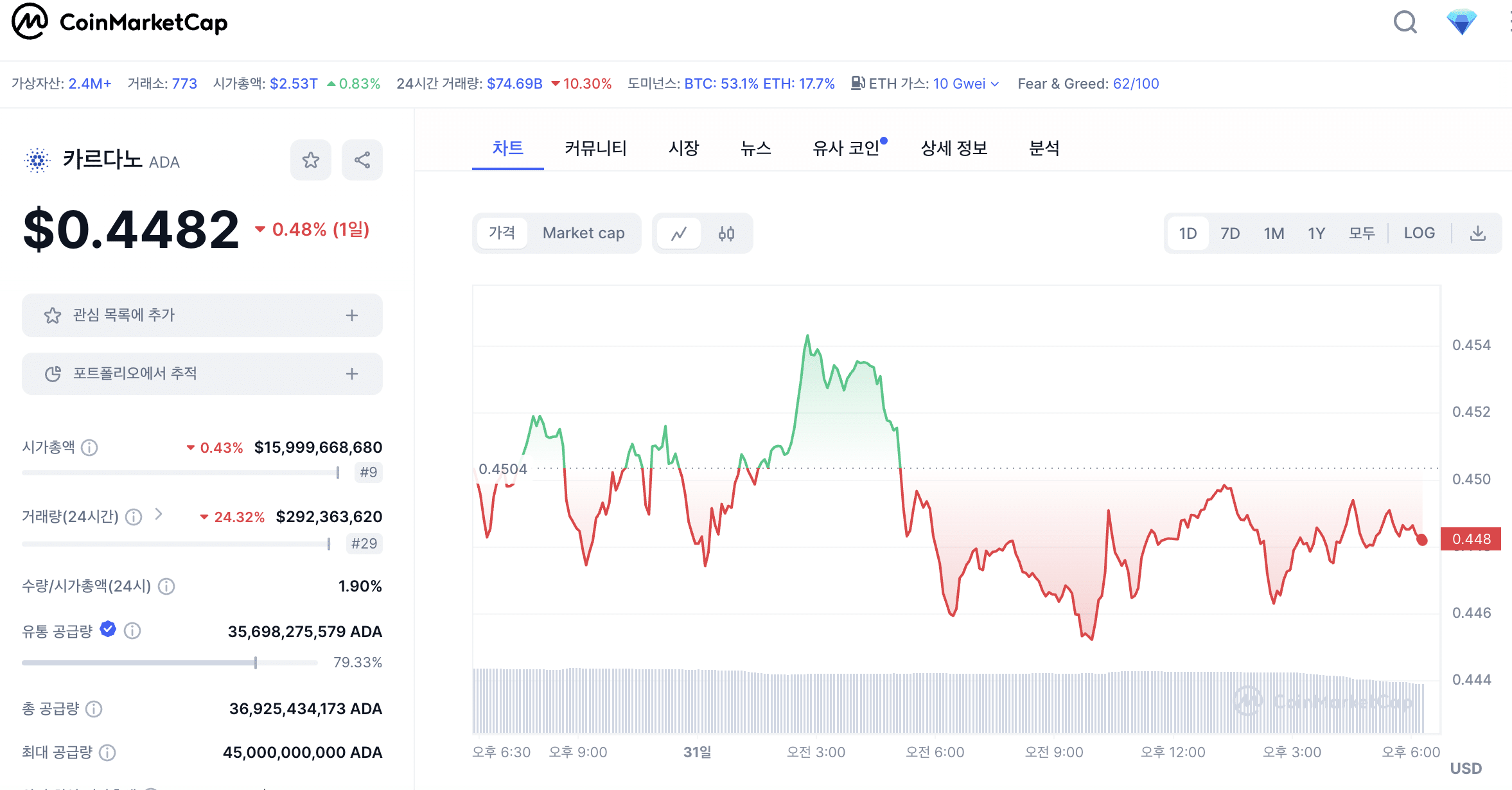
Task: Click the #29 volume rank badge
Action: (x=364, y=544)
